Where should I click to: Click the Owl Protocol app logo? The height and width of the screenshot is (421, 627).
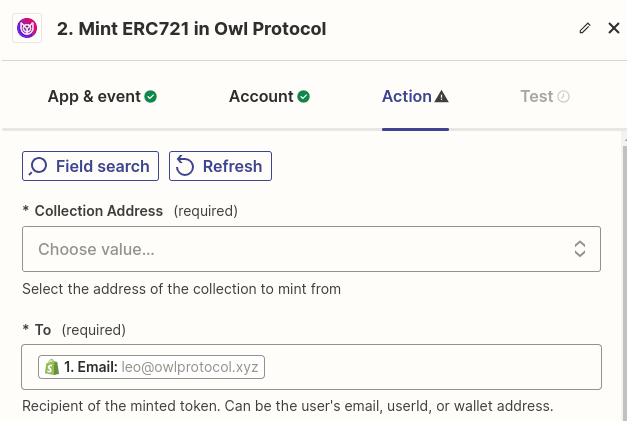tap(27, 28)
